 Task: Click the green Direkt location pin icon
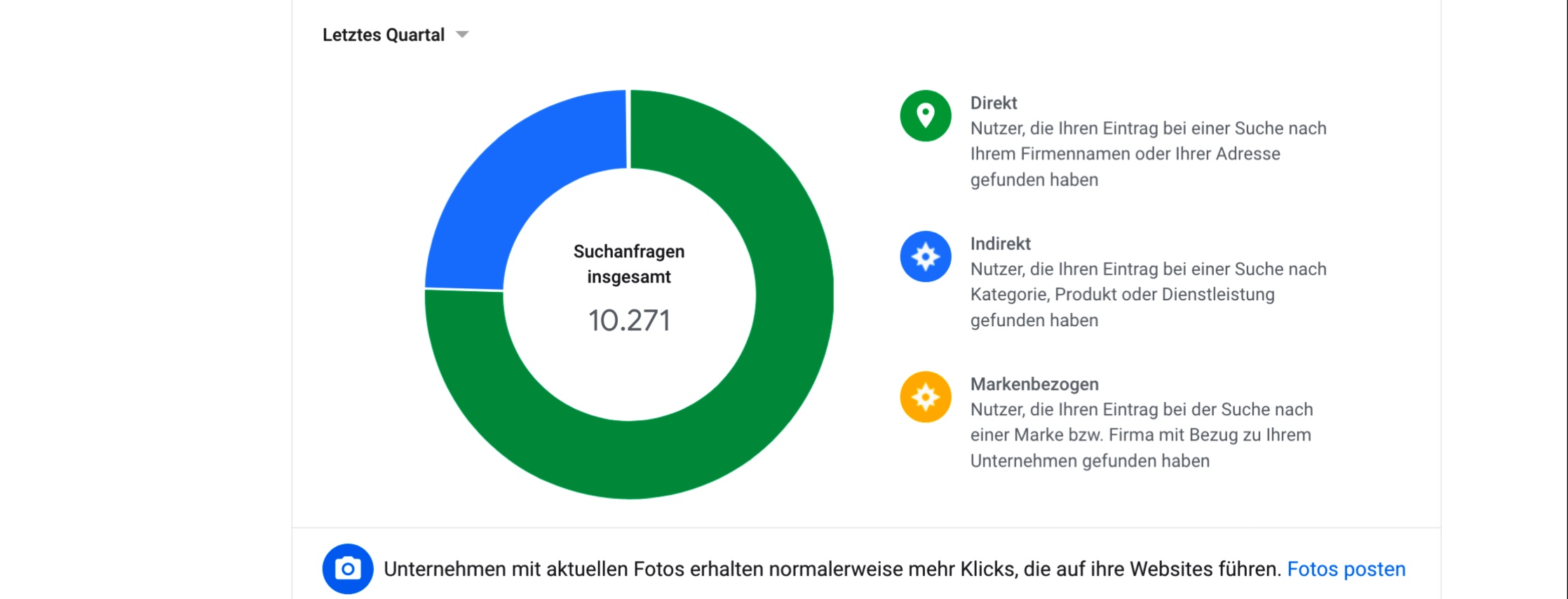pyautogui.click(x=926, y=116)
